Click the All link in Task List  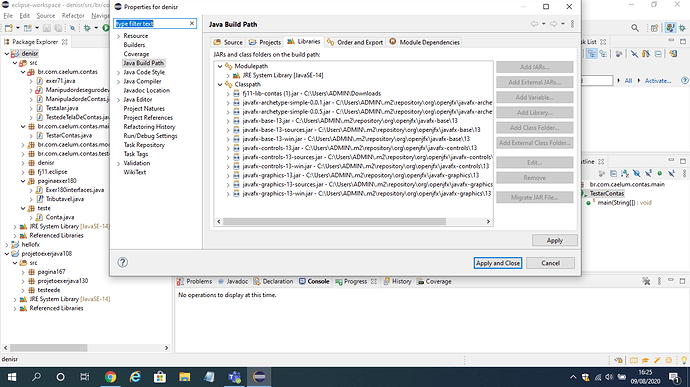coord(628,81)
